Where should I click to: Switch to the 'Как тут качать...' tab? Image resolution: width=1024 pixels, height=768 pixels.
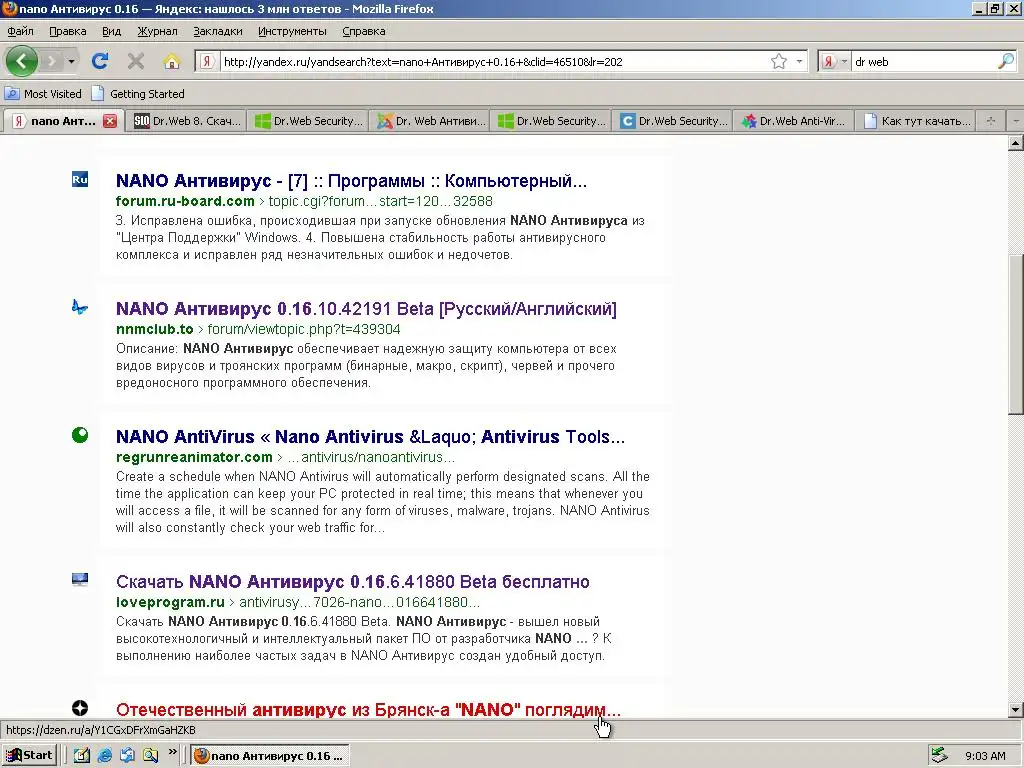pos(916,121)
